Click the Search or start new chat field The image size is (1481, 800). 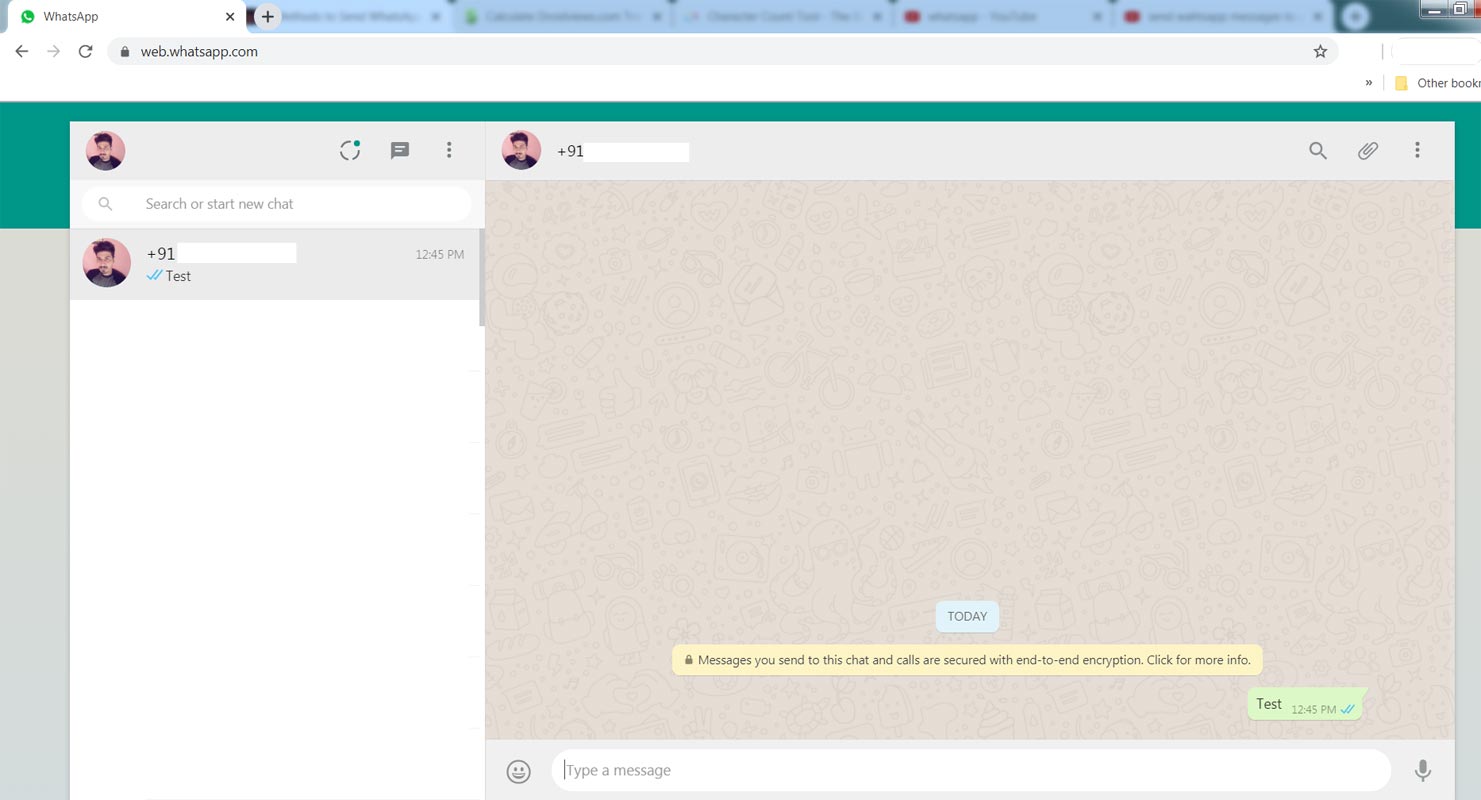pos(276,204)
